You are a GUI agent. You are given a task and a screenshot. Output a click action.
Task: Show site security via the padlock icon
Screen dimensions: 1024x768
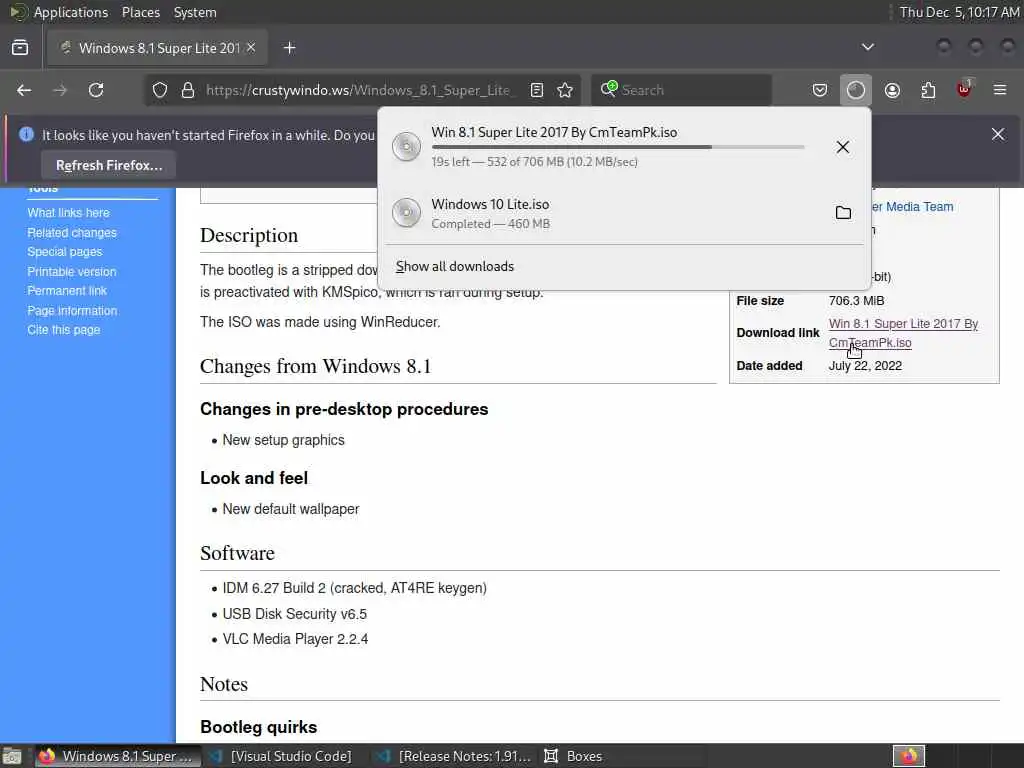click(188, 90)
